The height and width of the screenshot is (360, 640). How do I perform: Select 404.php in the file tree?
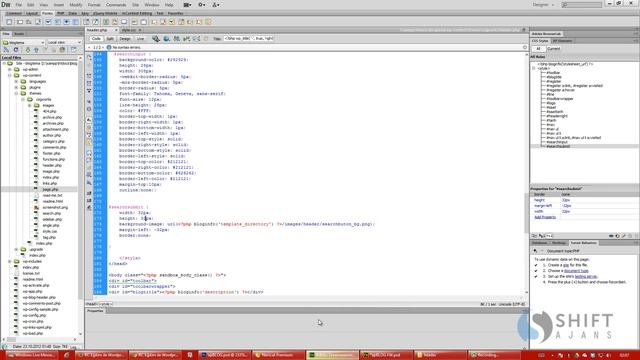click(49, 111)
